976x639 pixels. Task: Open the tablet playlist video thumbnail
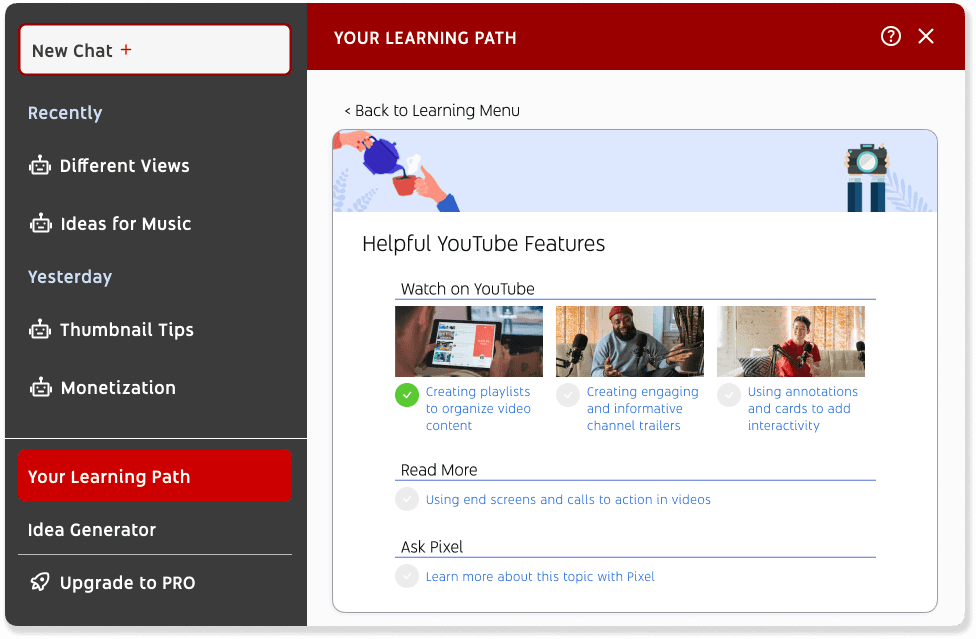469,341
